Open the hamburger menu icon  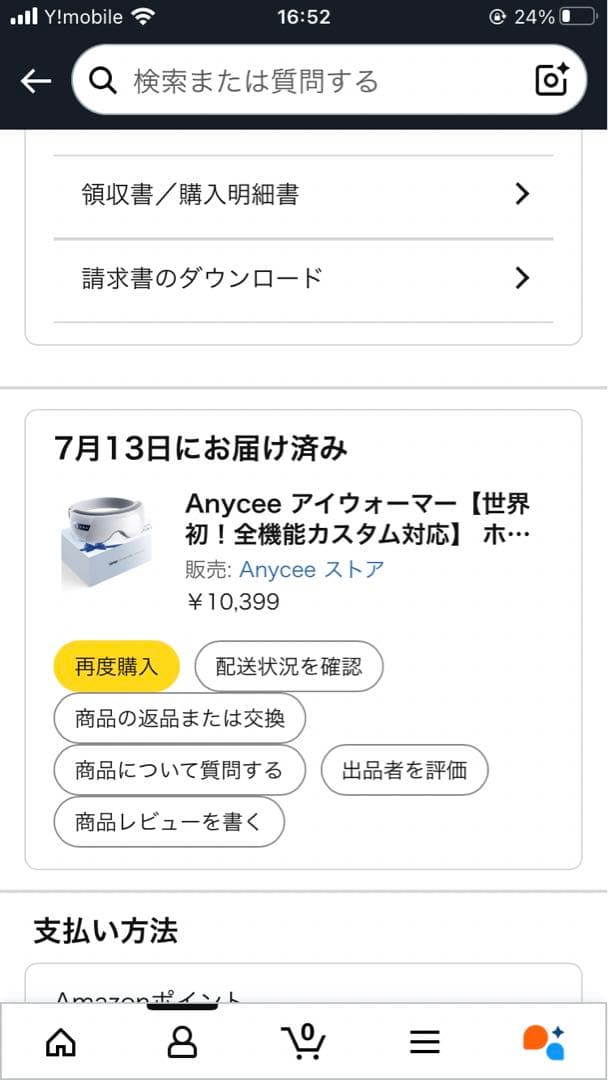point(425,1042)
